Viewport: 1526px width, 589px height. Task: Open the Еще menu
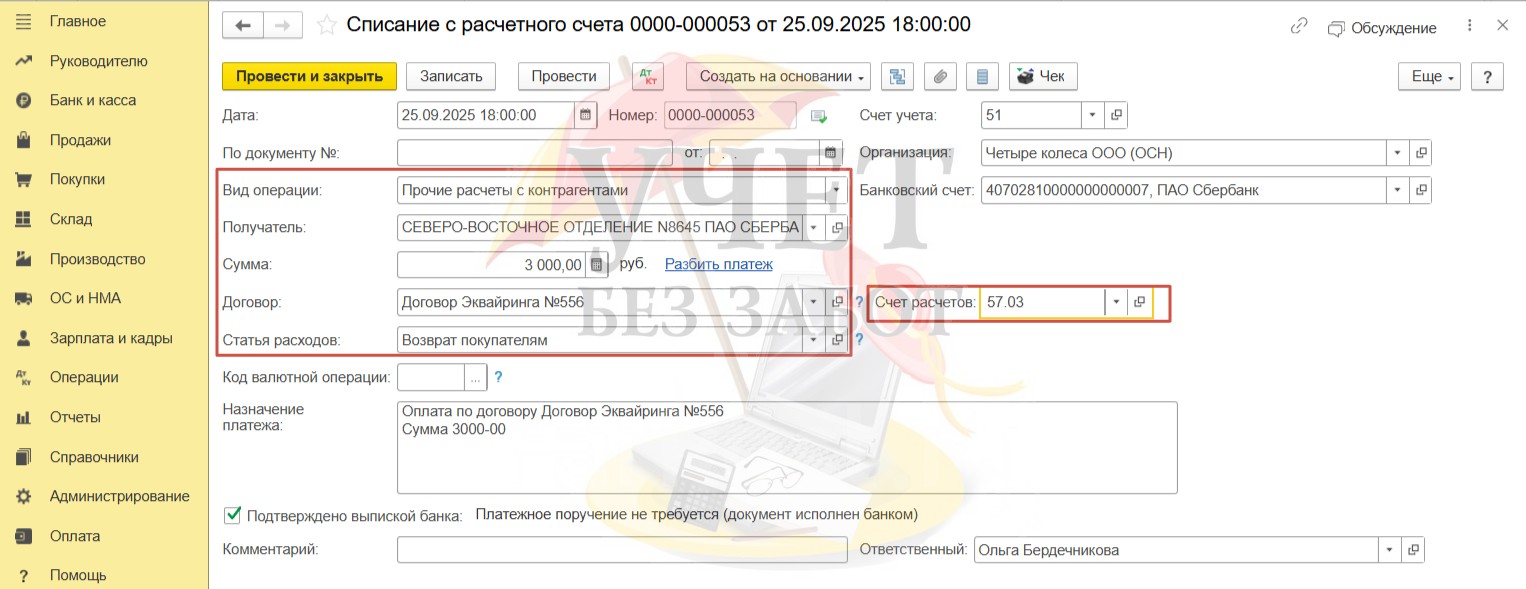1430,76
